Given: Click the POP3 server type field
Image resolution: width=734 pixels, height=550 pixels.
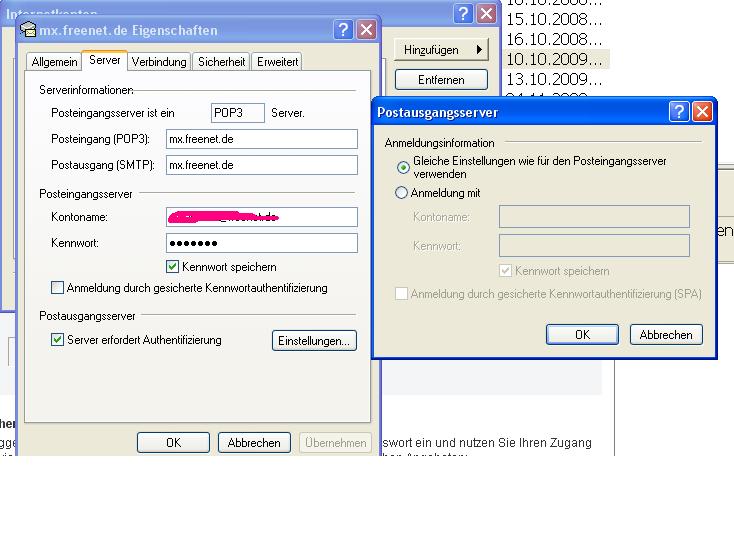Looking at the screenshot, I should [238, 113].
